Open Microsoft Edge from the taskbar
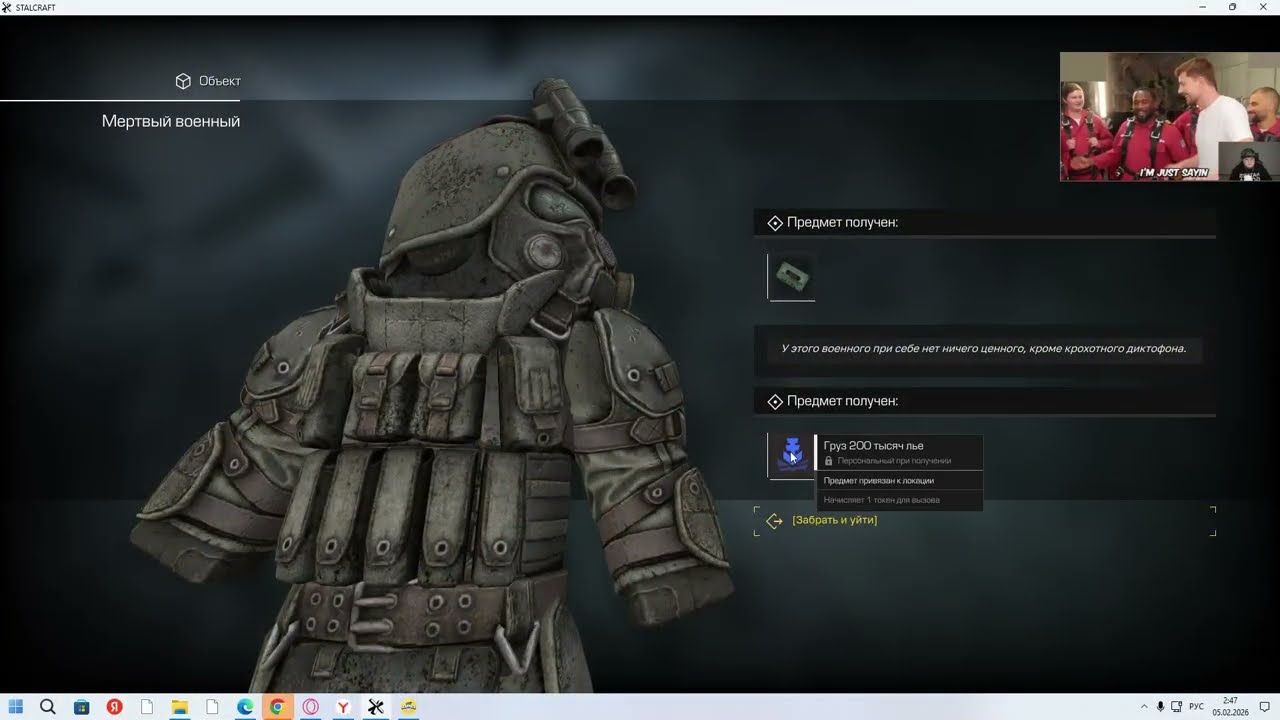Viewport: 1280px width, 720px height. [245, 707]
